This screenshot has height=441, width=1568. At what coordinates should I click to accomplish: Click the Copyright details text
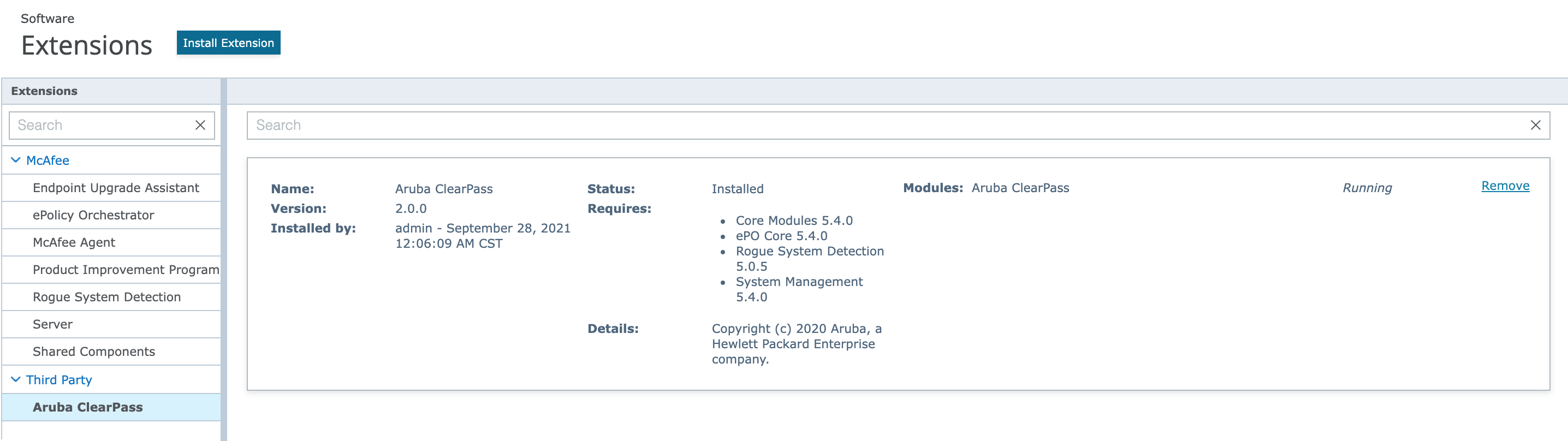797,344
